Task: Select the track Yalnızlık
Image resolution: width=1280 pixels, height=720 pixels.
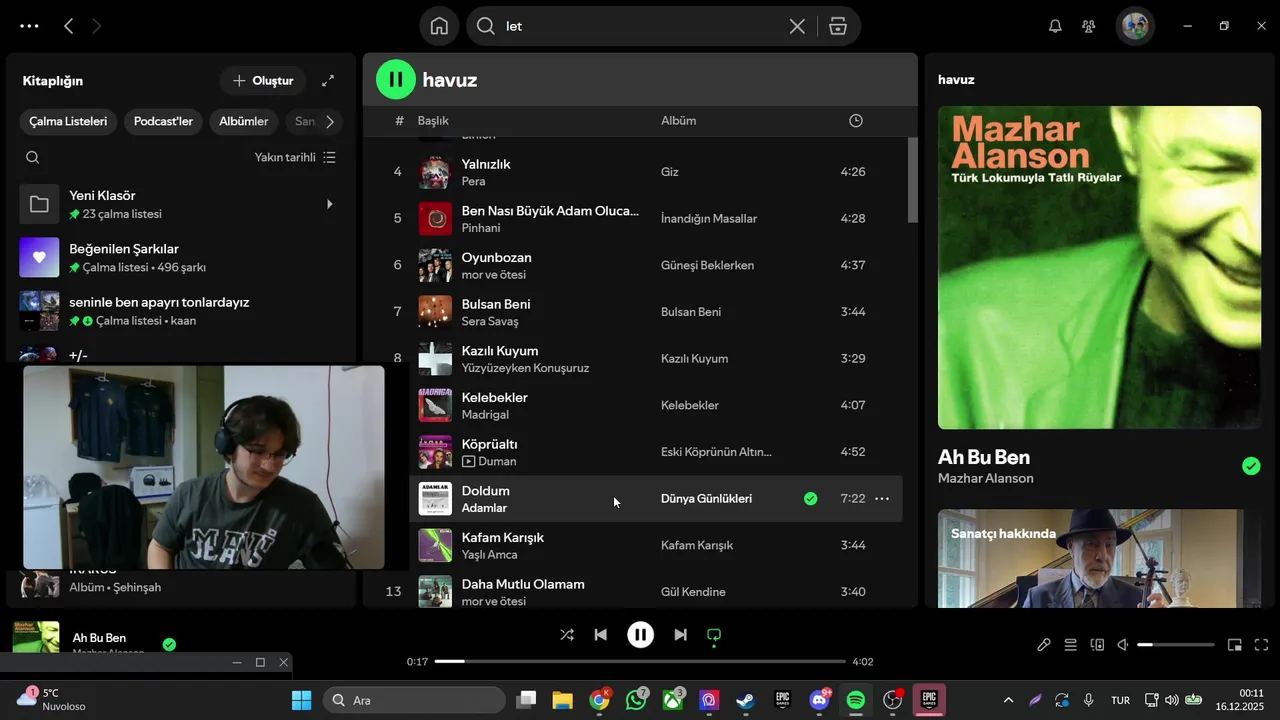Action: coord(486,164)
